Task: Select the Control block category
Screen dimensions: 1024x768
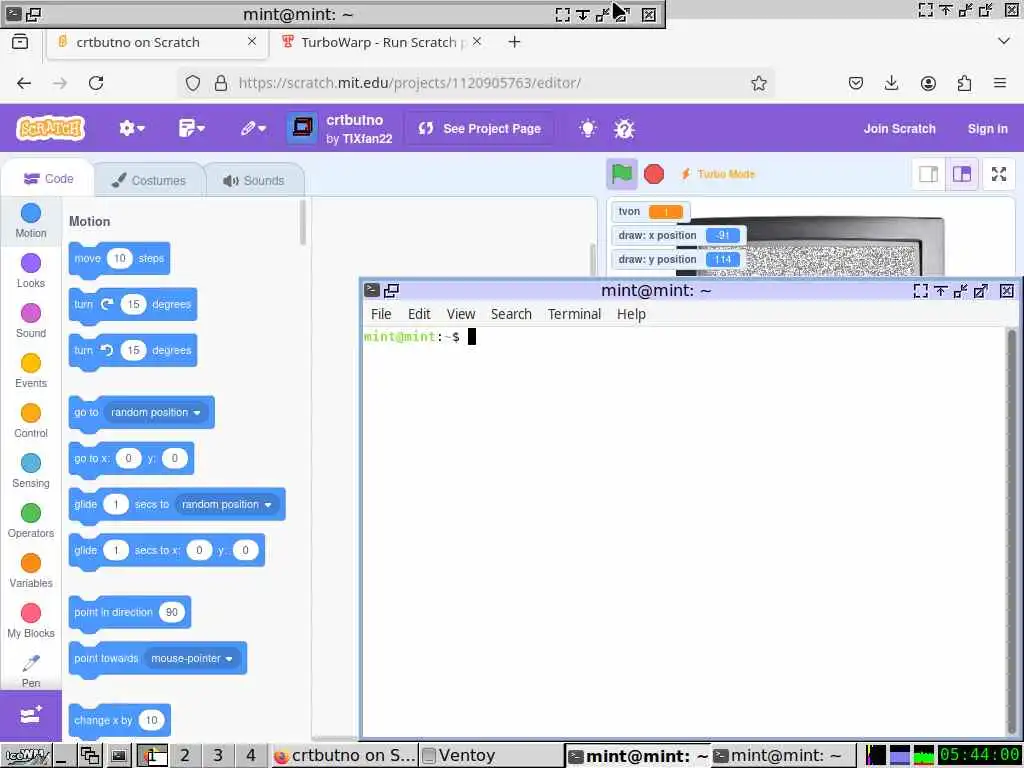Action: tap(31, 421)
